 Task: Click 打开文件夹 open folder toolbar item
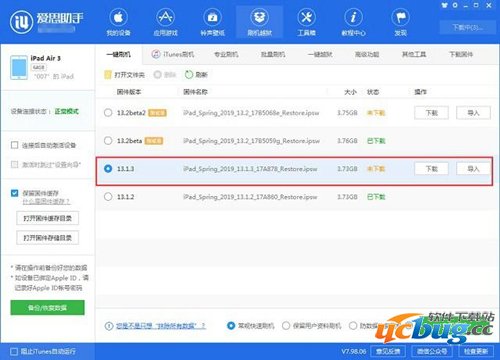pos(125,75)
